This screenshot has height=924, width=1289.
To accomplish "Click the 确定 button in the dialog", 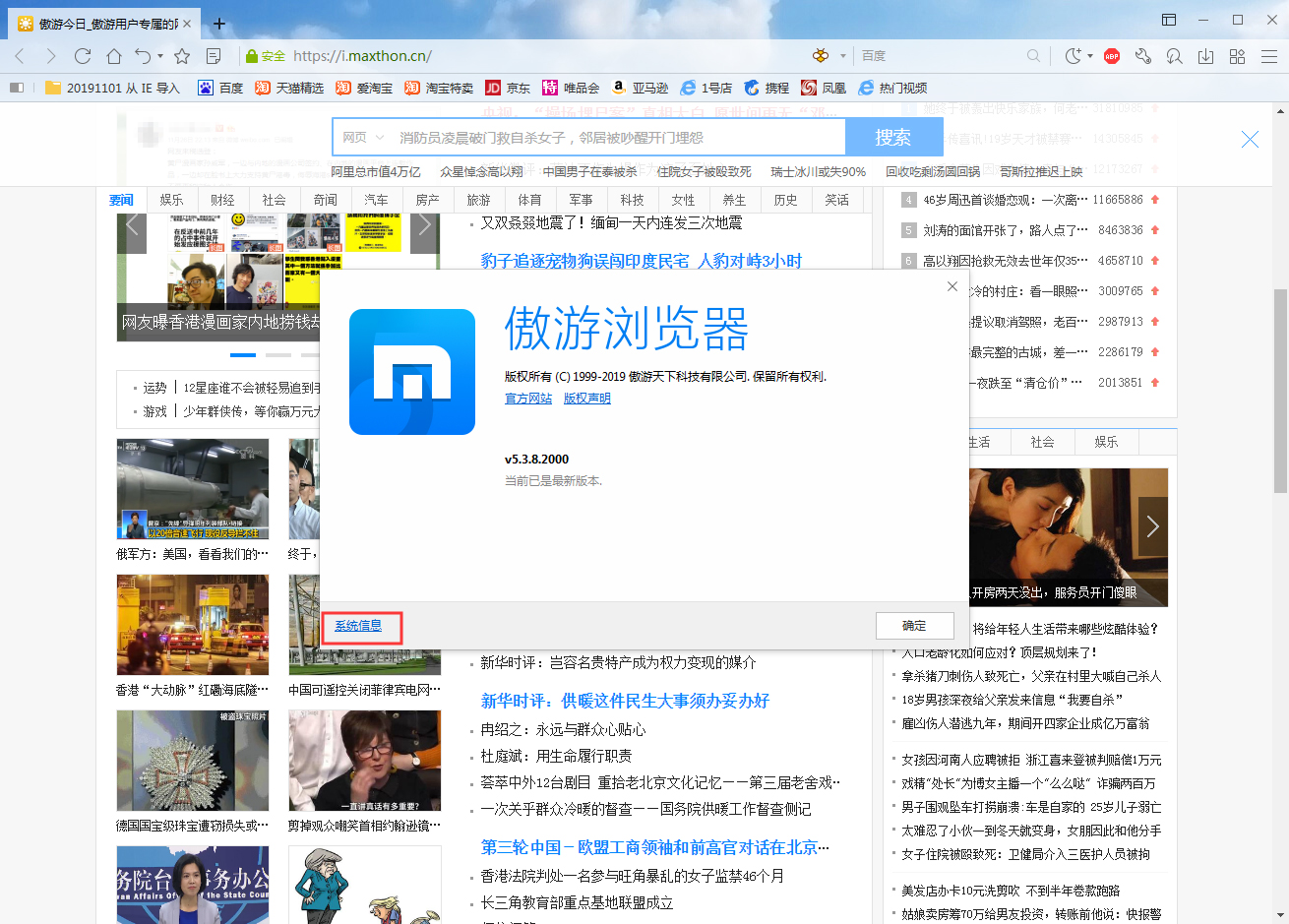I will (x=914, y=625).
